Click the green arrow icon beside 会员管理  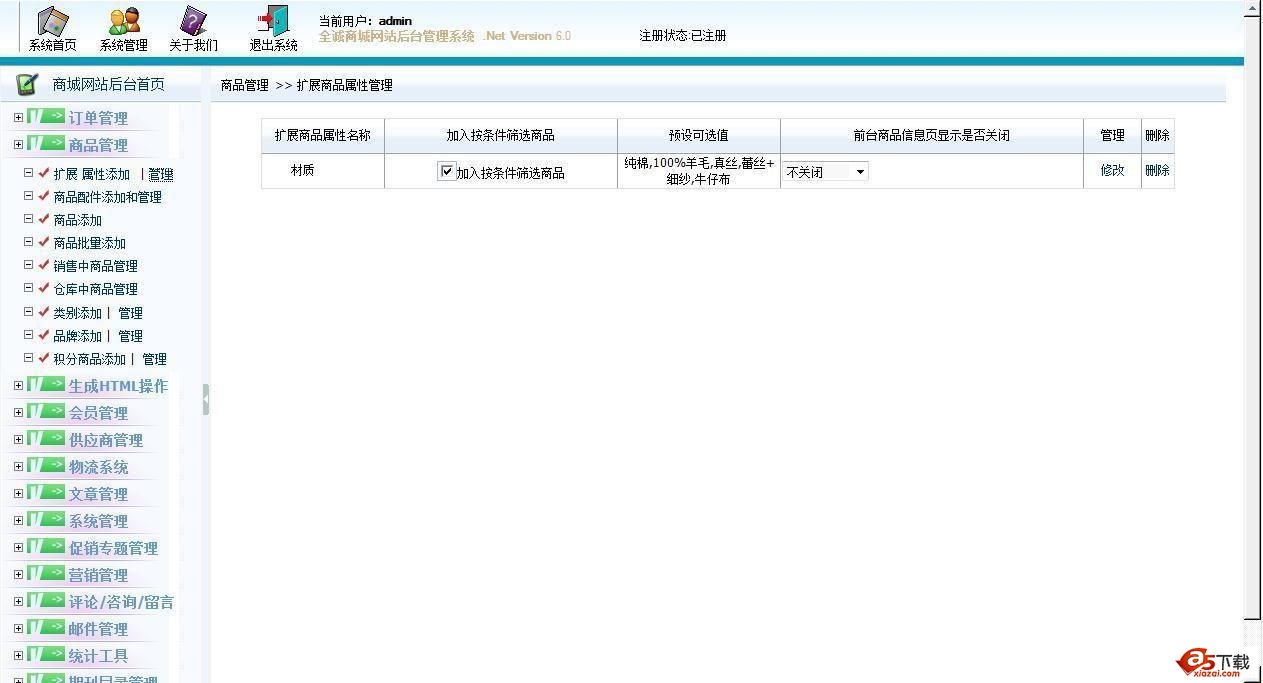[x=46, y=412]
